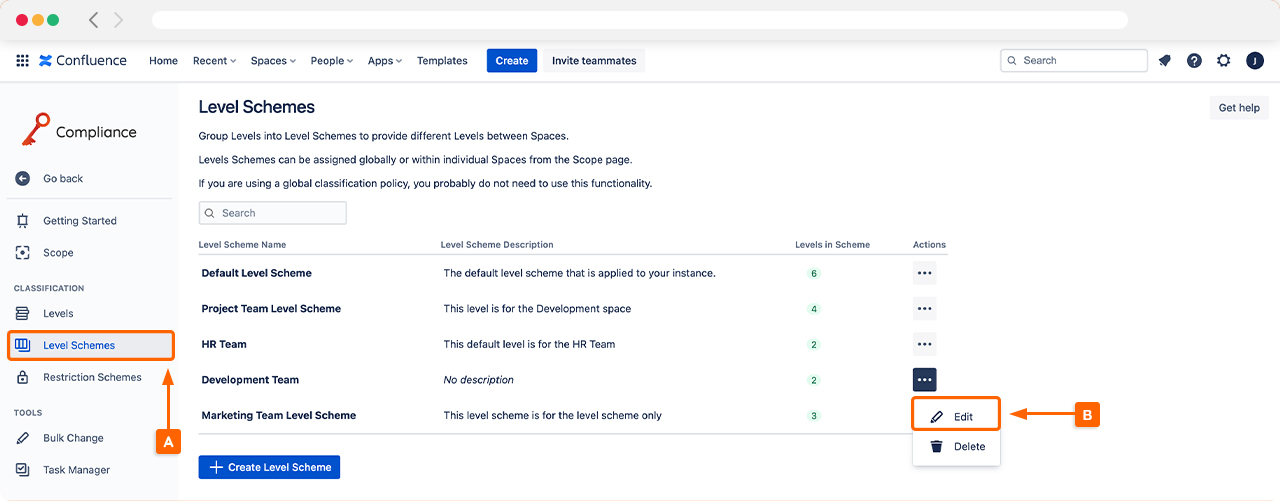Click the Level Schemes search field
The width and height of the screenshot is (1280, 501).
coord(273,213)
